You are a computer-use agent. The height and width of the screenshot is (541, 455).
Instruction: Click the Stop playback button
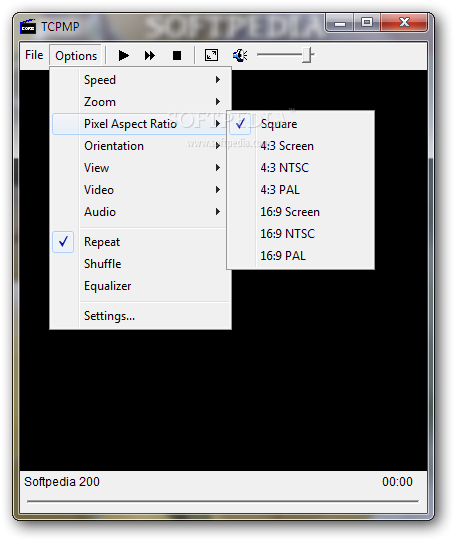177,55
